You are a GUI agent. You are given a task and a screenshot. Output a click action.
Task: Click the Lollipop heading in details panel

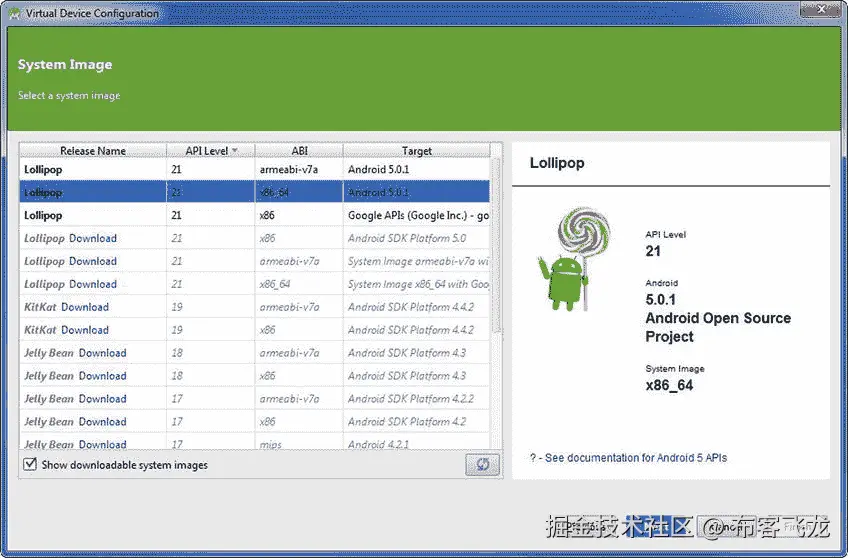coord(557,163)
